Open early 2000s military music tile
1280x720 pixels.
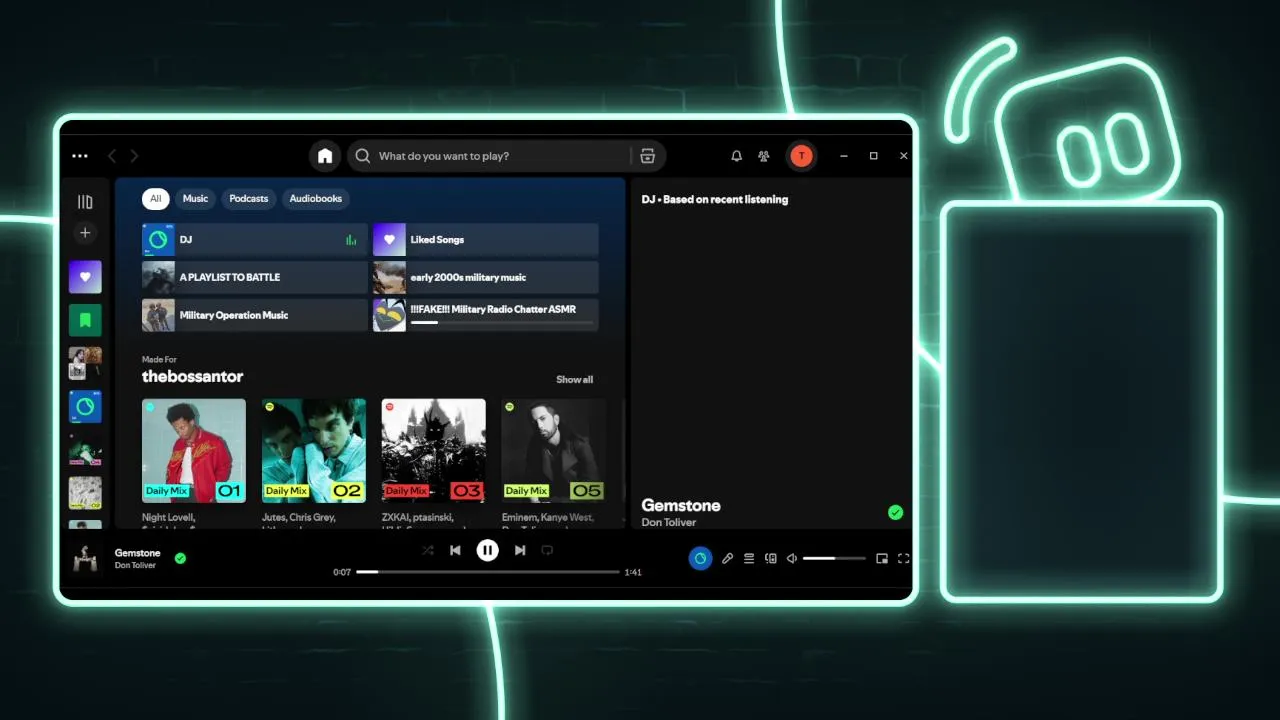(486, 277)
